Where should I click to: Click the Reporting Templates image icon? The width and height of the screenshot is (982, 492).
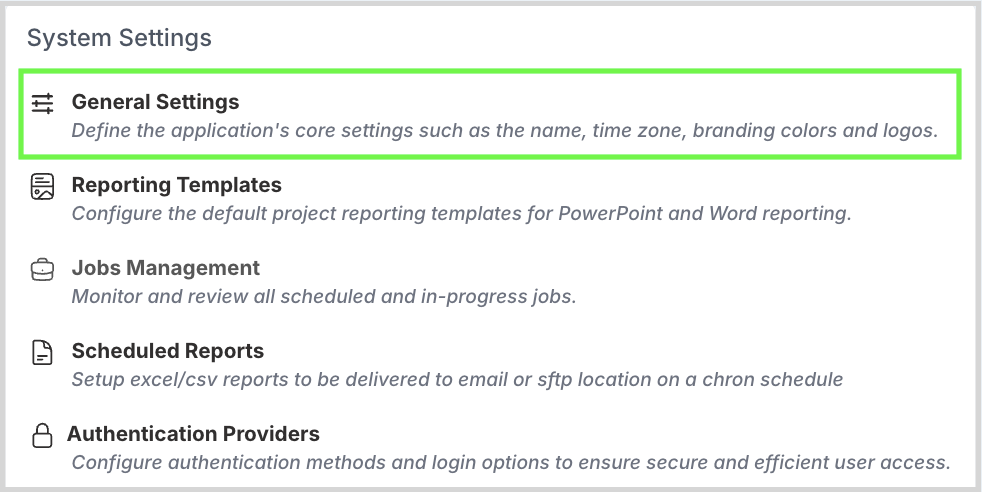tap(42, 186)
